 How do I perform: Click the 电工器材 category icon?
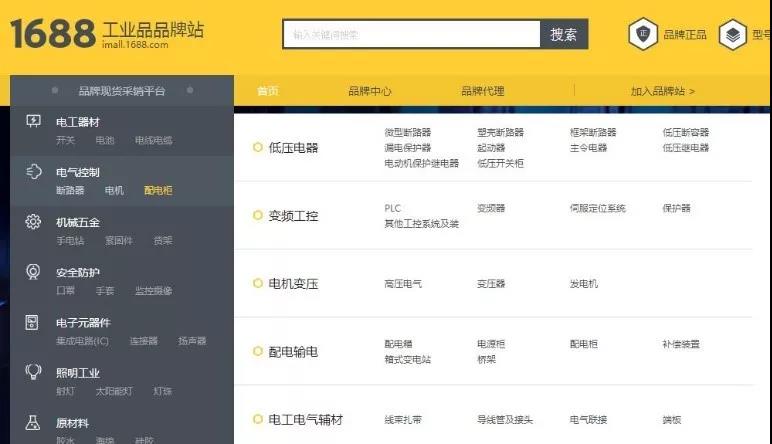tap(33, 121)
